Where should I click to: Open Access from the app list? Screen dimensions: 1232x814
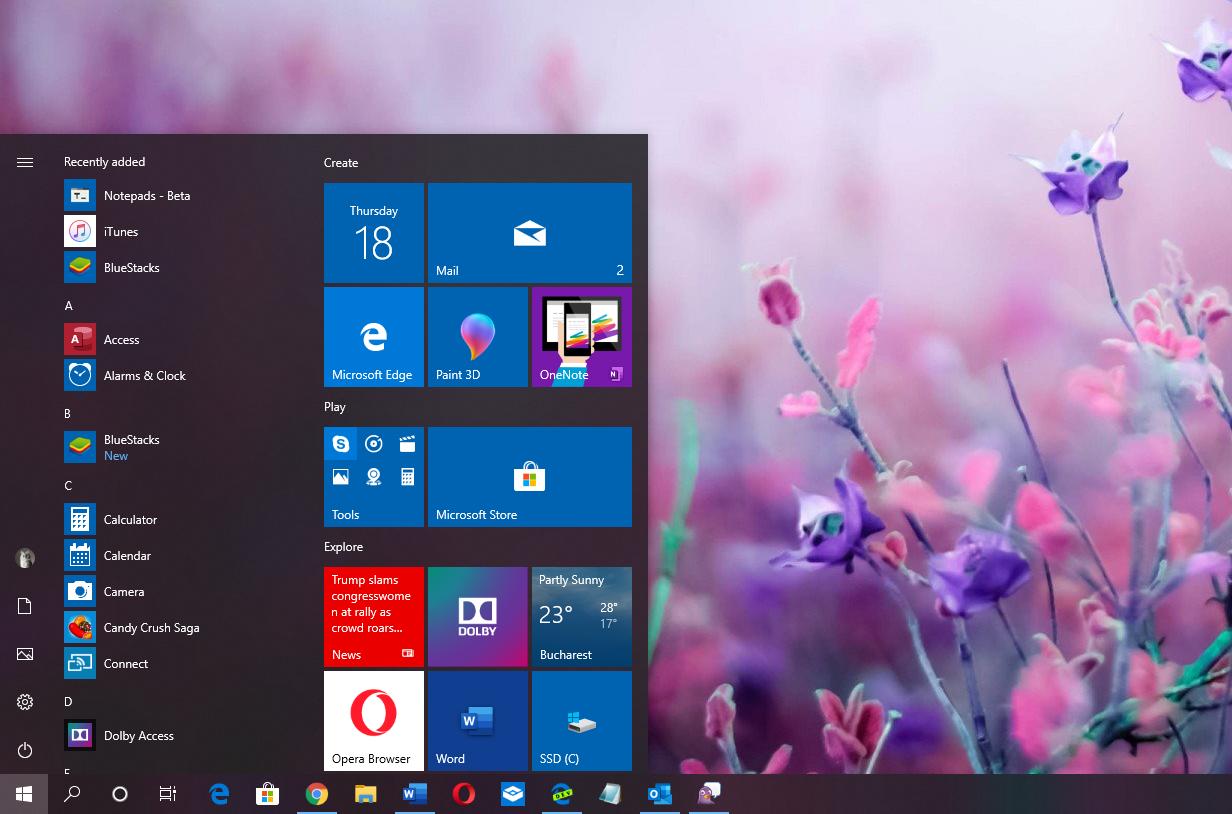[180, 340]
